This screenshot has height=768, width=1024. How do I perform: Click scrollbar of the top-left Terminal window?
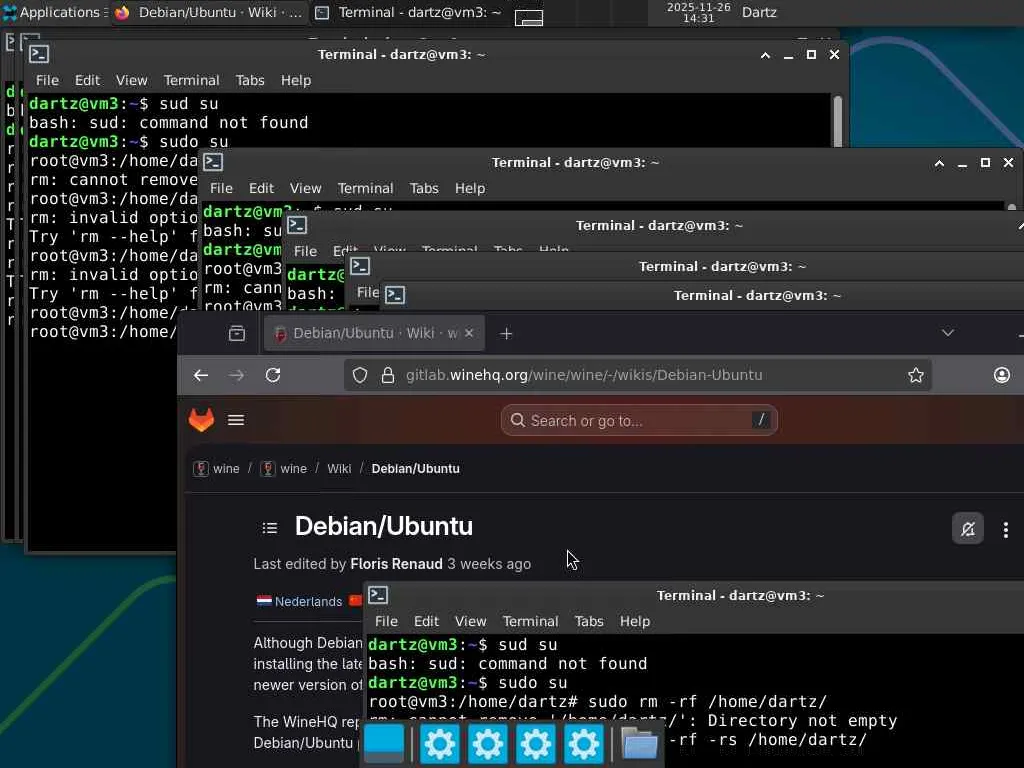pyautogui.click(x=837, y=120)
